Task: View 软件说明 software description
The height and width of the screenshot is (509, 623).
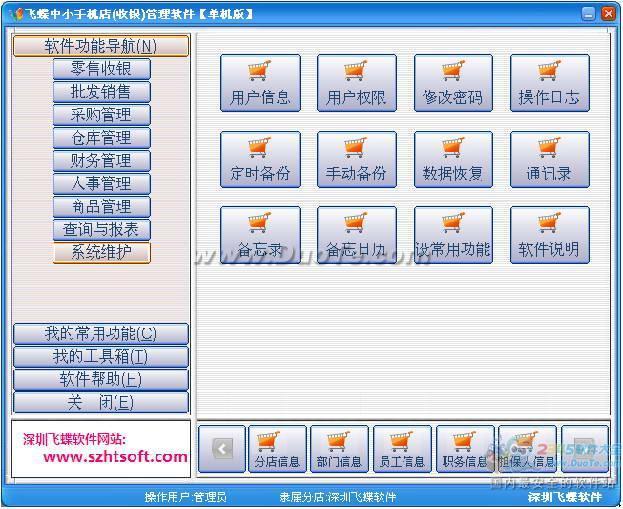Action: (549, 235)
